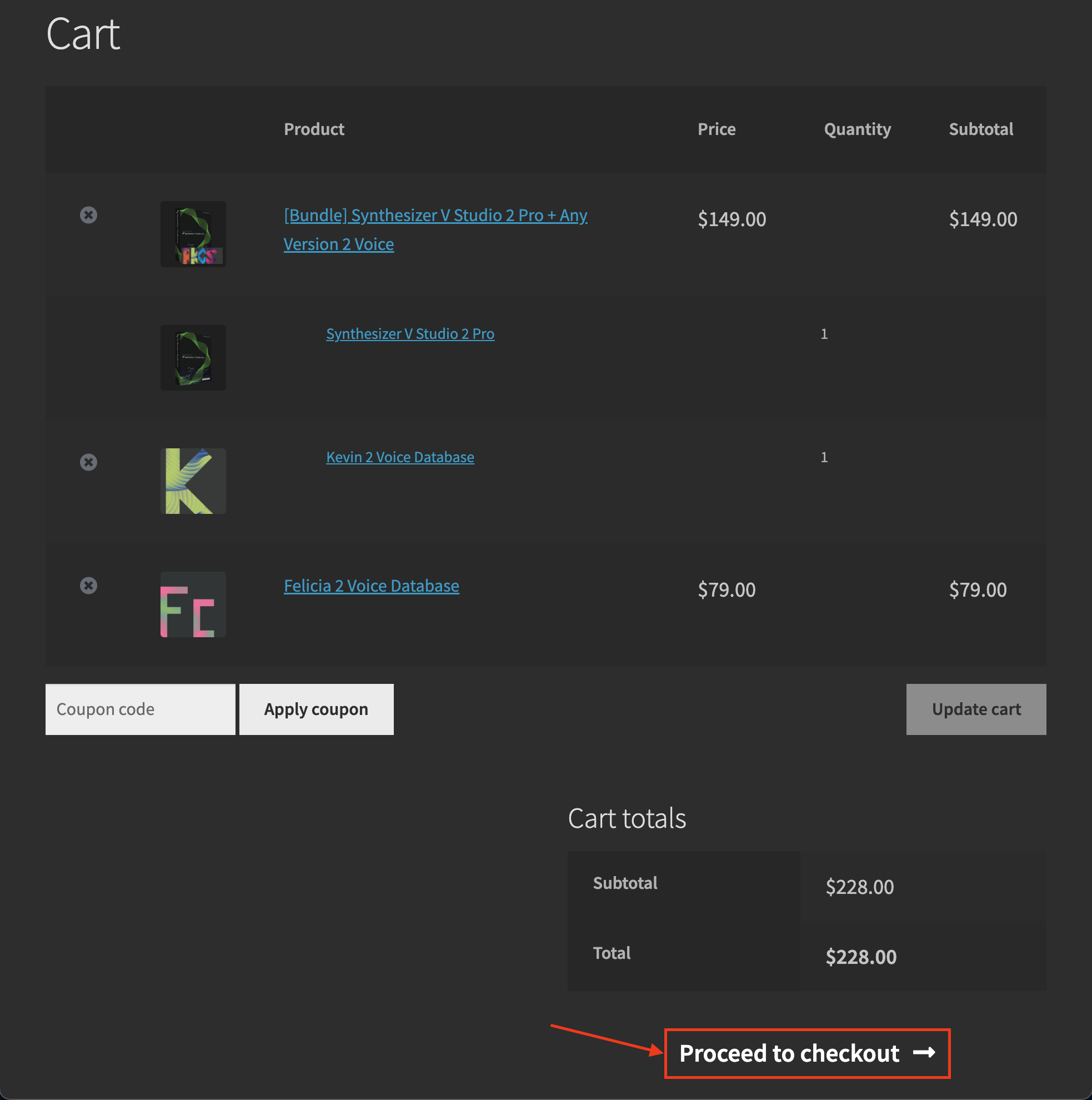Click the cart total amount $228.00
This screenshot has width=1092, height=1100.
point(861,957)
